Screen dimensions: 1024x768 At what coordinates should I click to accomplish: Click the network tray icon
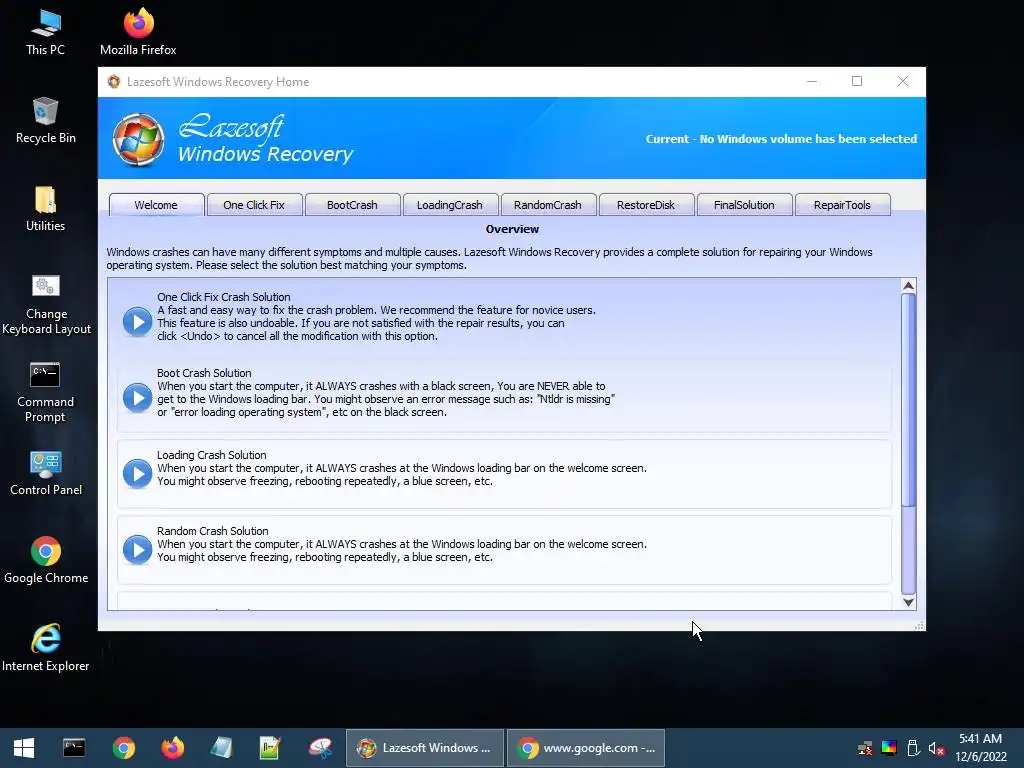(x=865, y=748)
